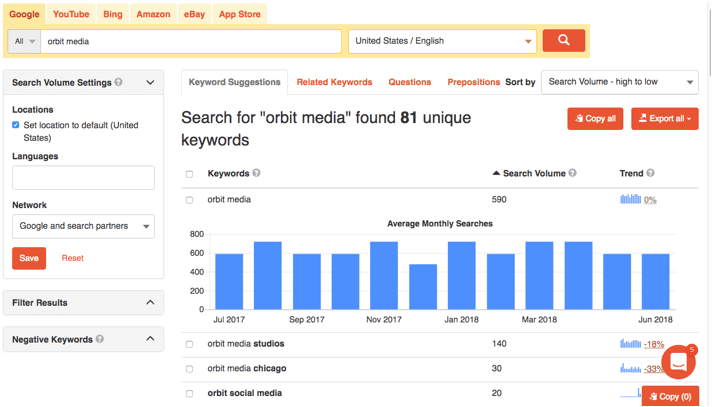Click the Save button

coord(29,258)
